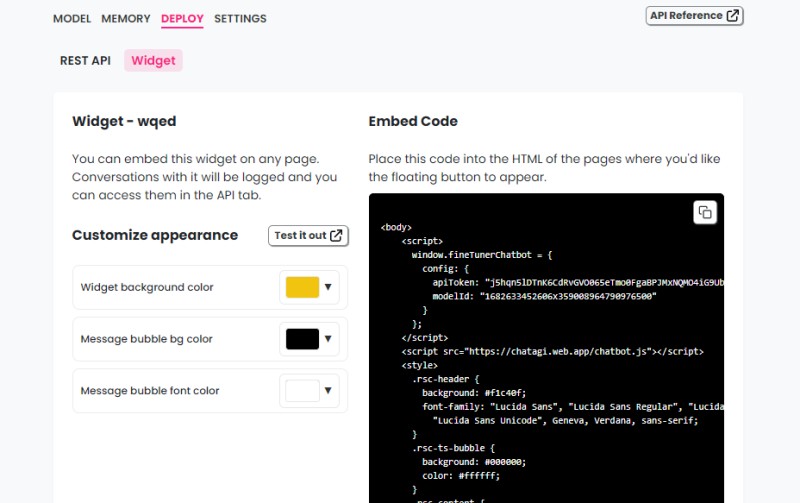The width and height of the screenshot is (800, 503).
Task: Copy embed code with the clipboard icon
Action: [x=705, y=212]
